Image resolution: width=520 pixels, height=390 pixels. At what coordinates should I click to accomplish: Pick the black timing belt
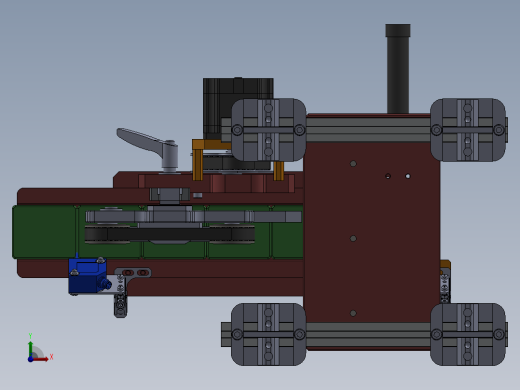point(170,234)
